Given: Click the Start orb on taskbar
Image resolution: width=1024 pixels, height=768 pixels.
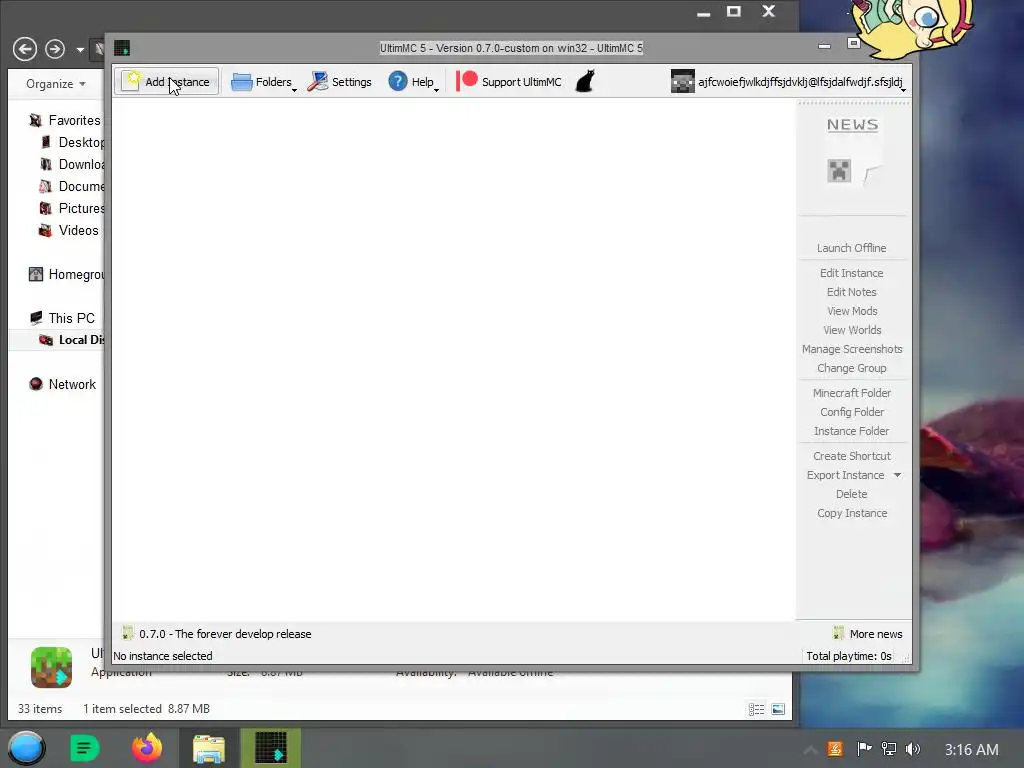Looking at the screenshot, I should pos(26,748).
